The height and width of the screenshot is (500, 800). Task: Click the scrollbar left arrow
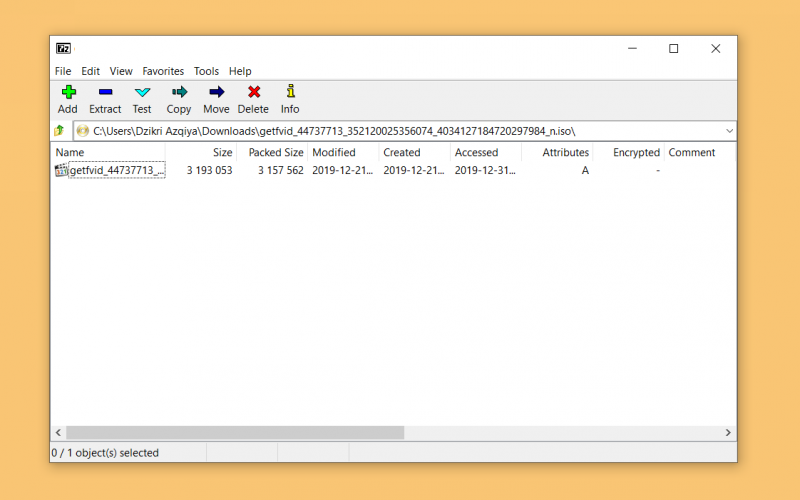click(58, 433)
